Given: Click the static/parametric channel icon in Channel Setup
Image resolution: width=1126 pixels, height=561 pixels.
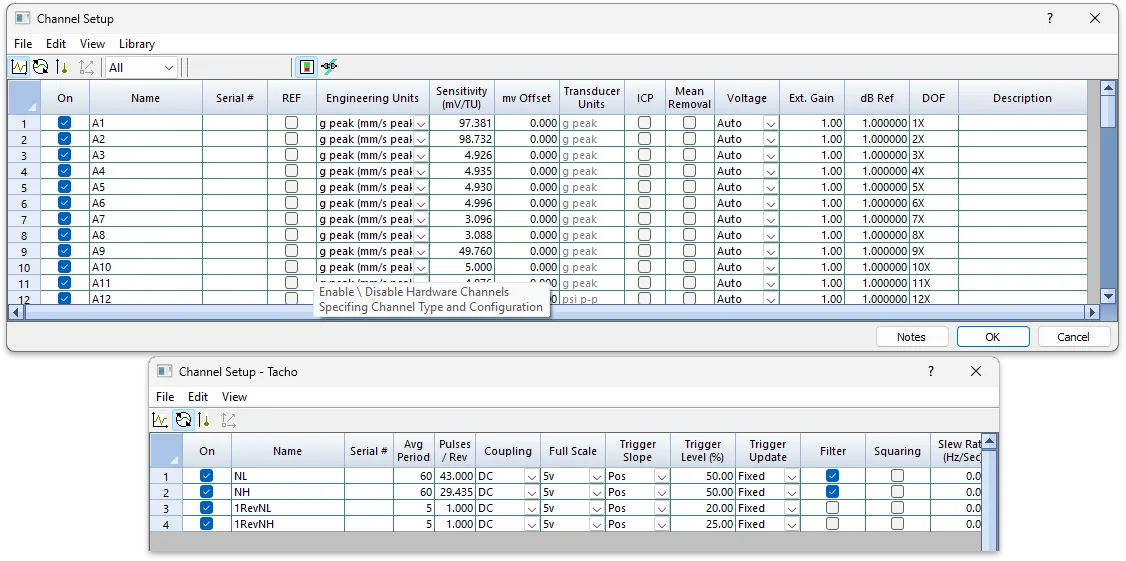Looking at the screenshot, I should (62, 68).
